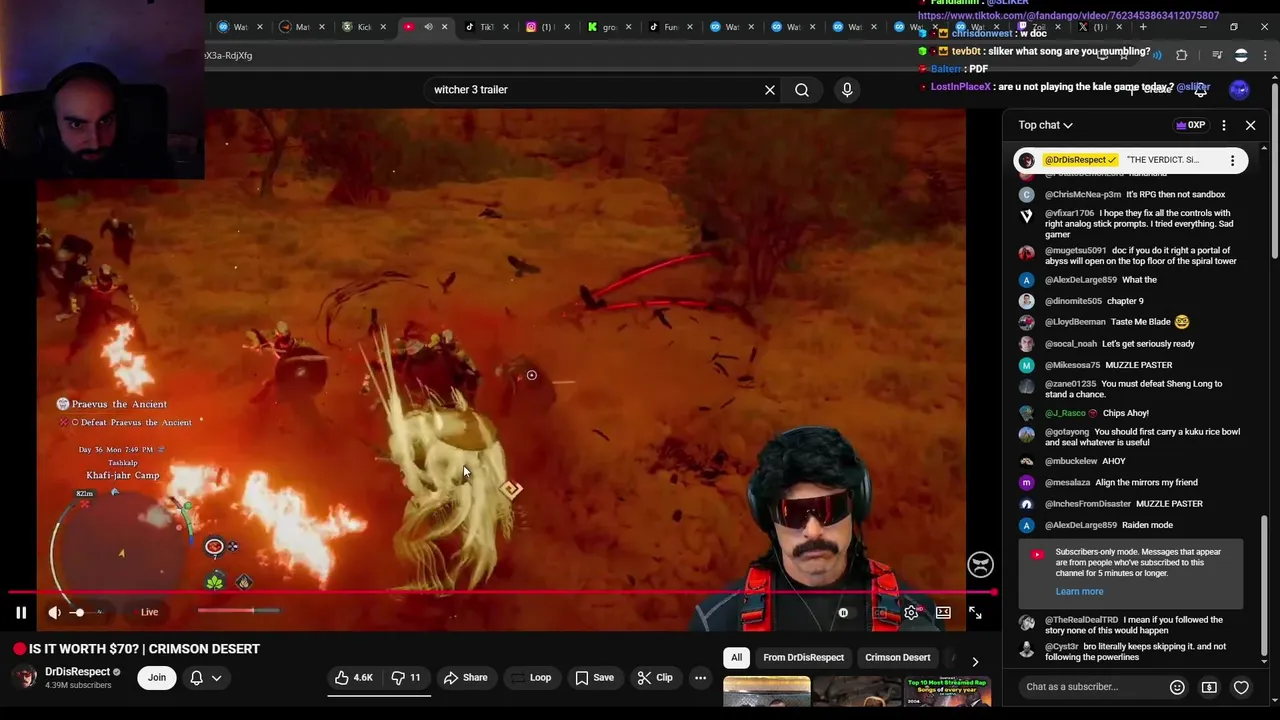1280x720 pixels.
Task: Pause the live stream video
Action: click(x=21, y=612)
